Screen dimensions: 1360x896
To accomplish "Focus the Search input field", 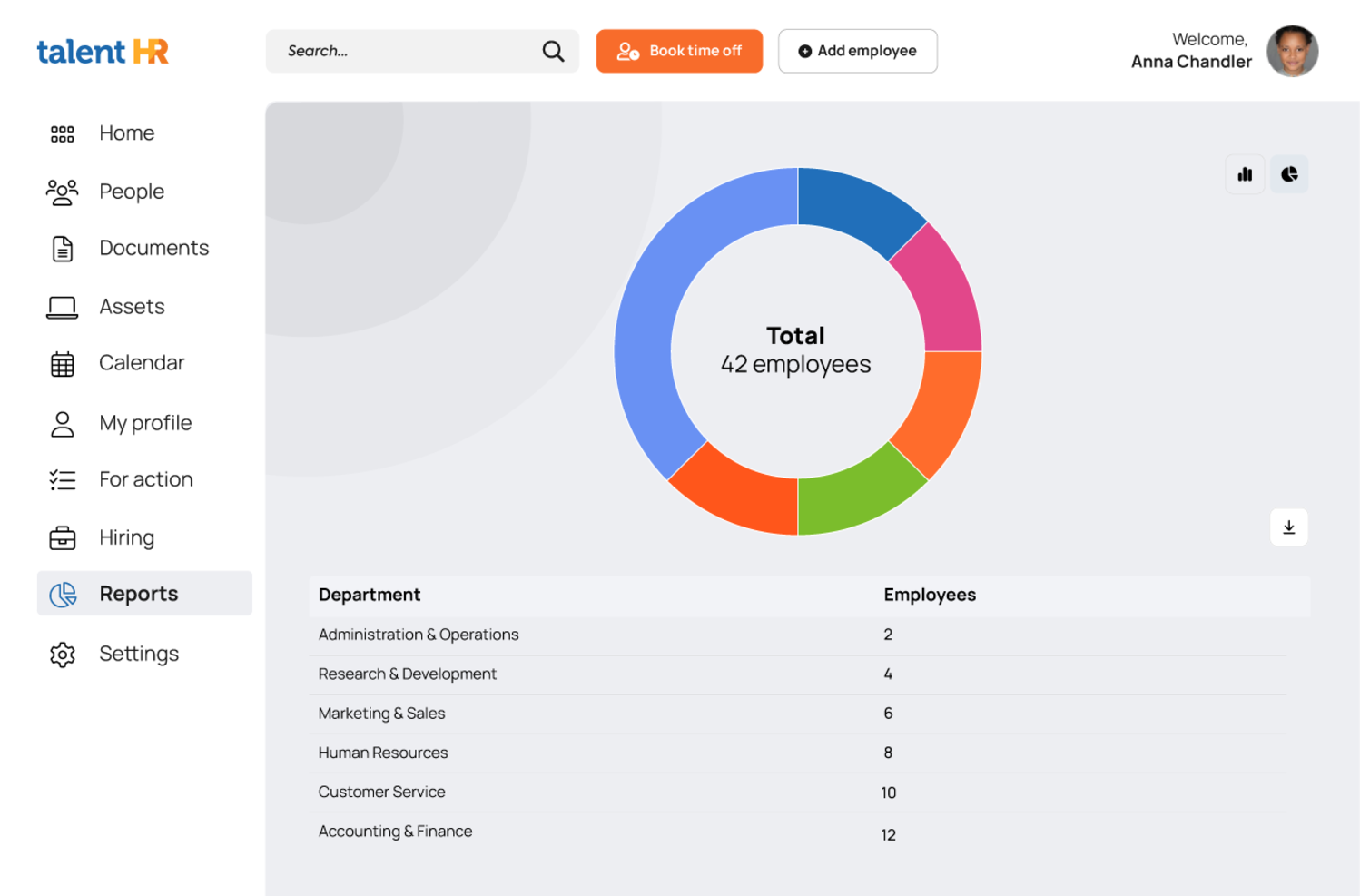I will (x=409, y=52).
